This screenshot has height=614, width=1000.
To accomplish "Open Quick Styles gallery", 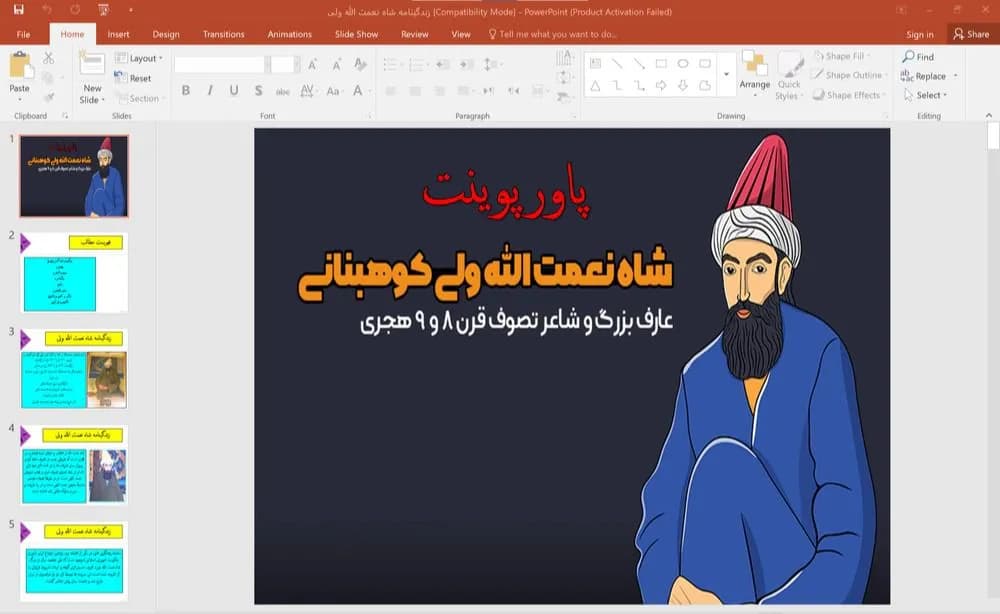I will coord(790,76).
